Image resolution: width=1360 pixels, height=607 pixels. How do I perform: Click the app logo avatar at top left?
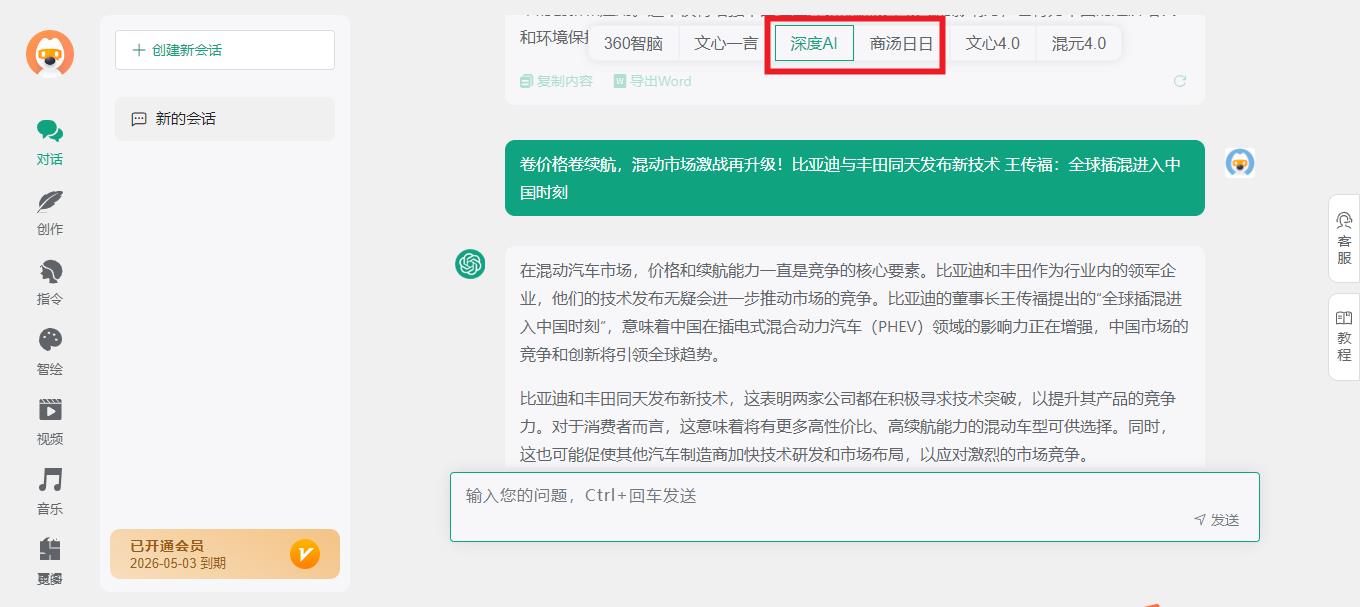point(50,53)
